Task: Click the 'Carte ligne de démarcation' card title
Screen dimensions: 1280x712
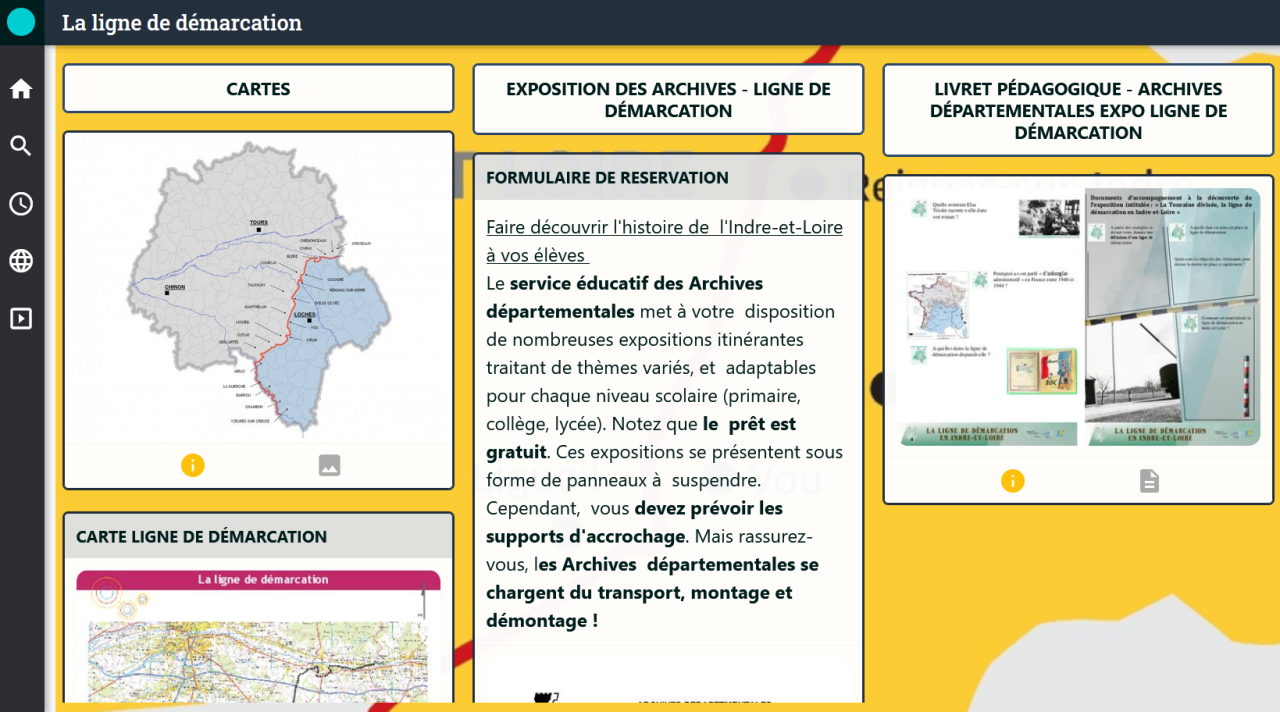Action: pos(202,537)
